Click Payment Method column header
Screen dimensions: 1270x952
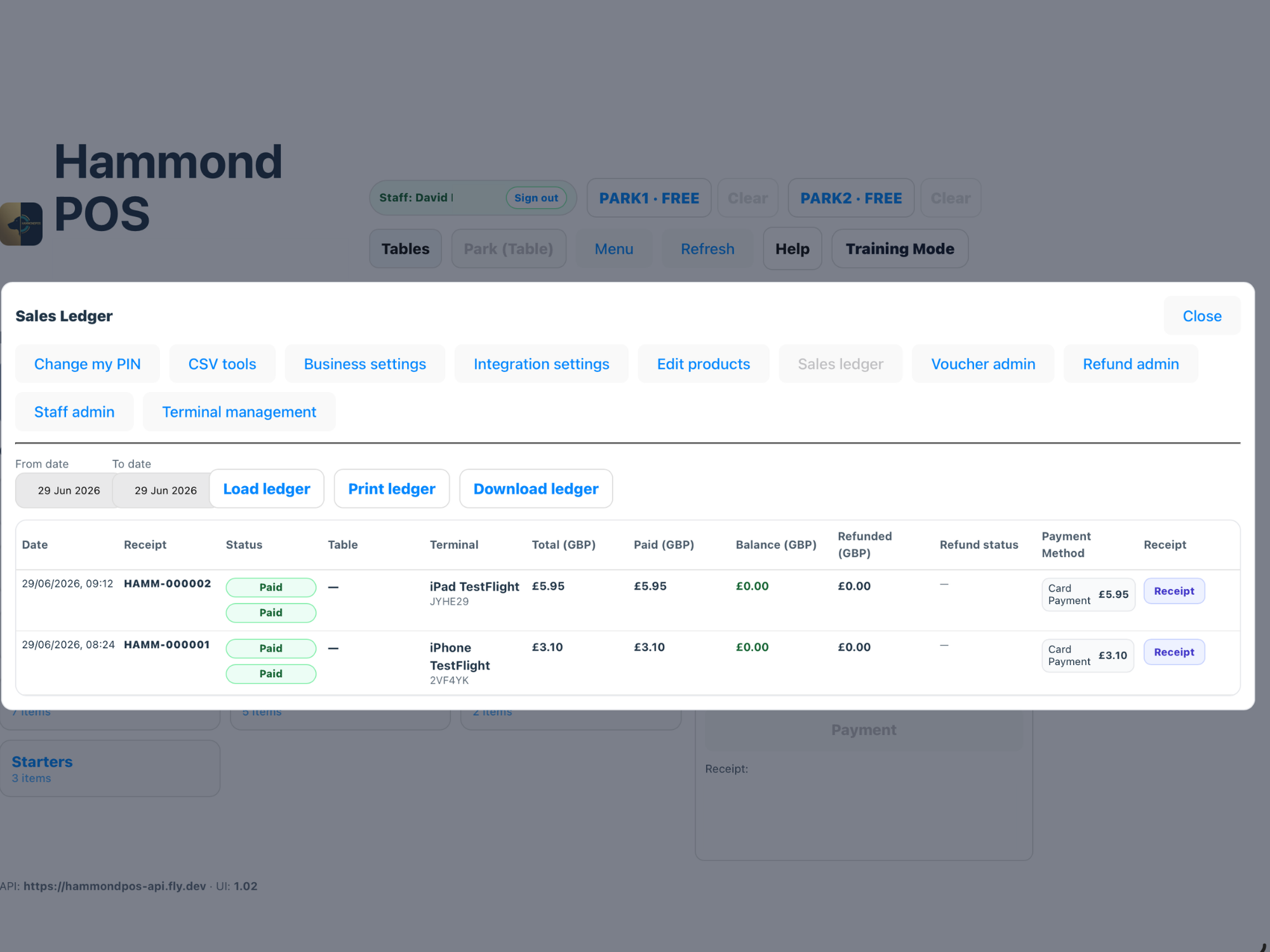(x=1066, y=545)
